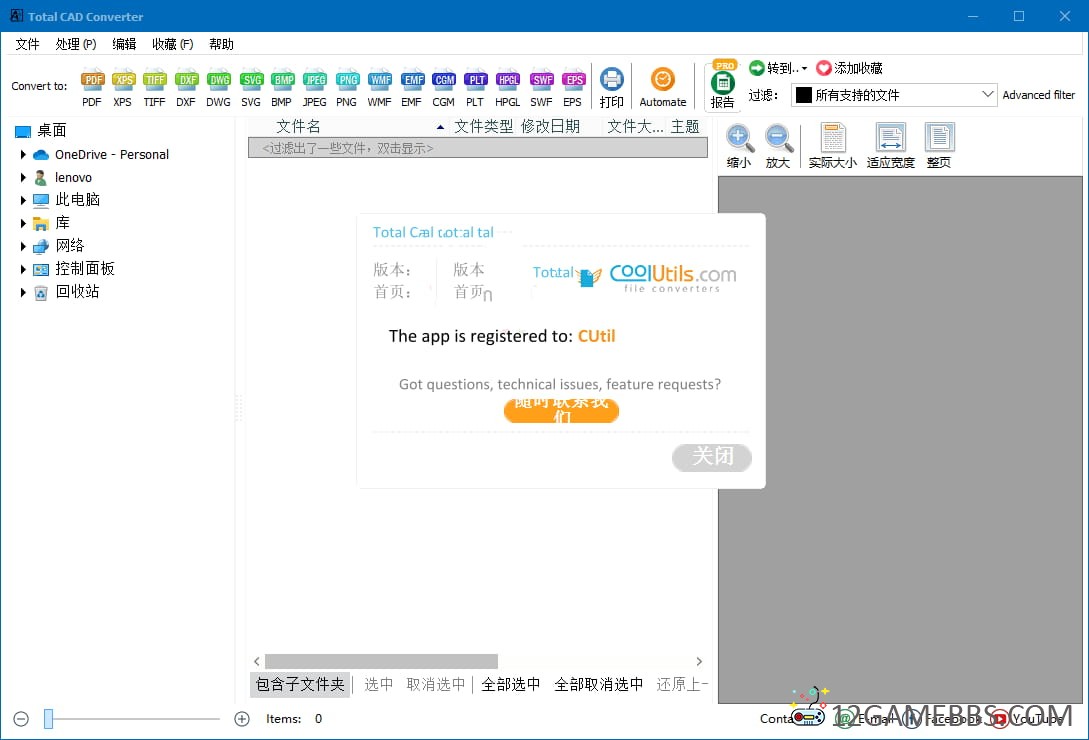The width and height of the screenshot is (1089, 740).
Task: Click the HPGL convert icon
Action: (x=507, y=81)
